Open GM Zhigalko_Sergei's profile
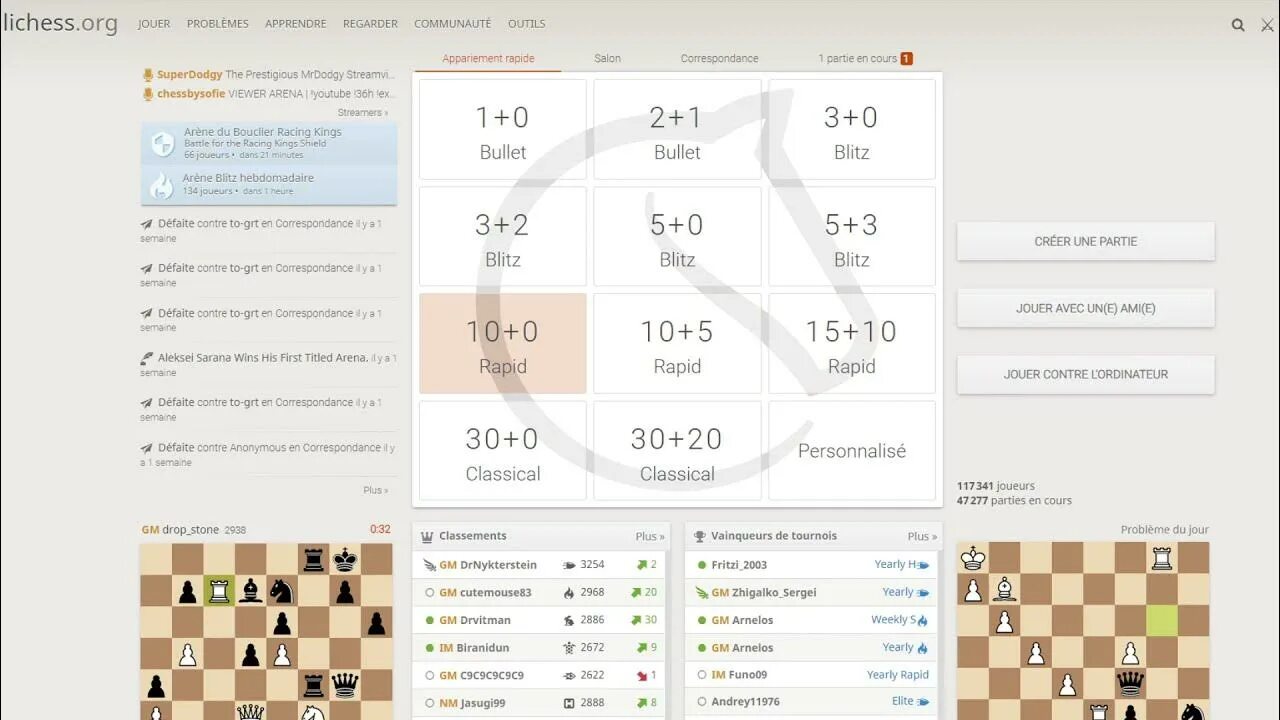This screenshot has height=720, width=1280. [764, 592]
